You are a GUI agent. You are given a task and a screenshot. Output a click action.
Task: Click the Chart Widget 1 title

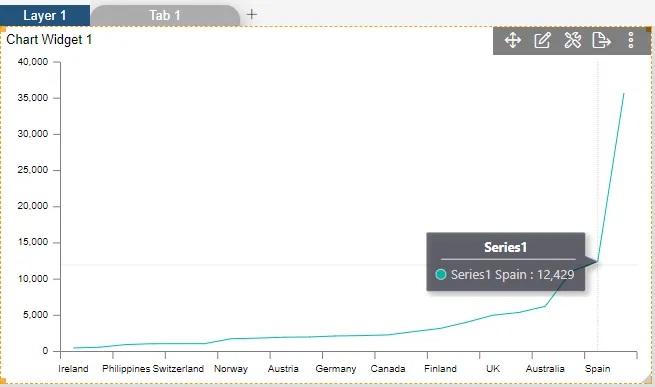tap(49, 39)
